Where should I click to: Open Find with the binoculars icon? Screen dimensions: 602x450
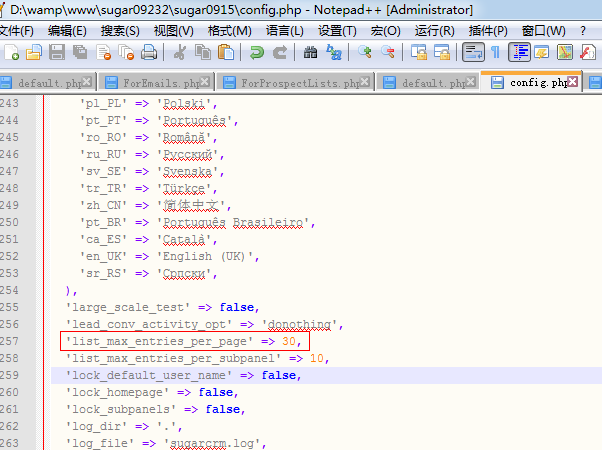[x=310, y=52]
